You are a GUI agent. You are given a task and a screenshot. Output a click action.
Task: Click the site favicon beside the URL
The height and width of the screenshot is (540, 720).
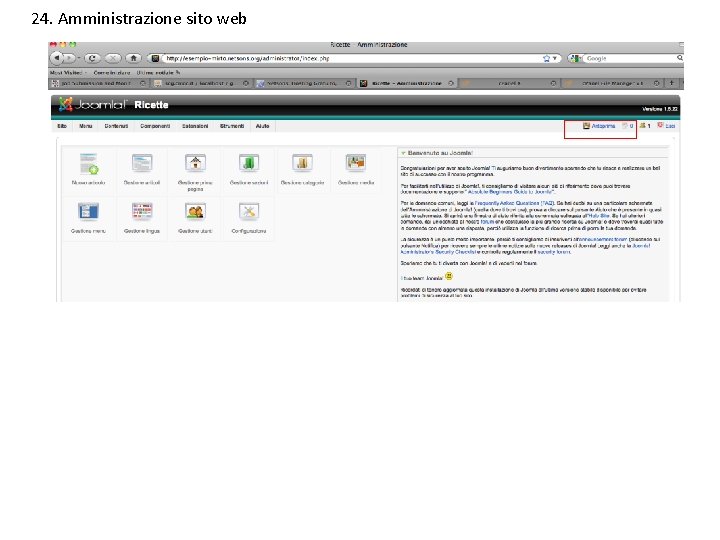[155, 58]
